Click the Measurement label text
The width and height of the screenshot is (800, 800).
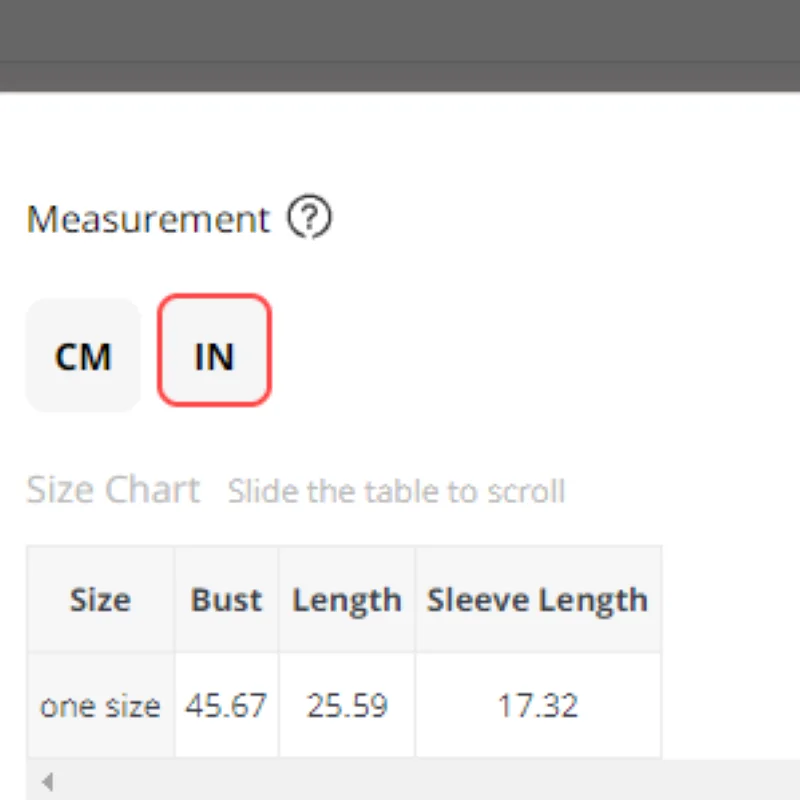click(x=148, y=219)
